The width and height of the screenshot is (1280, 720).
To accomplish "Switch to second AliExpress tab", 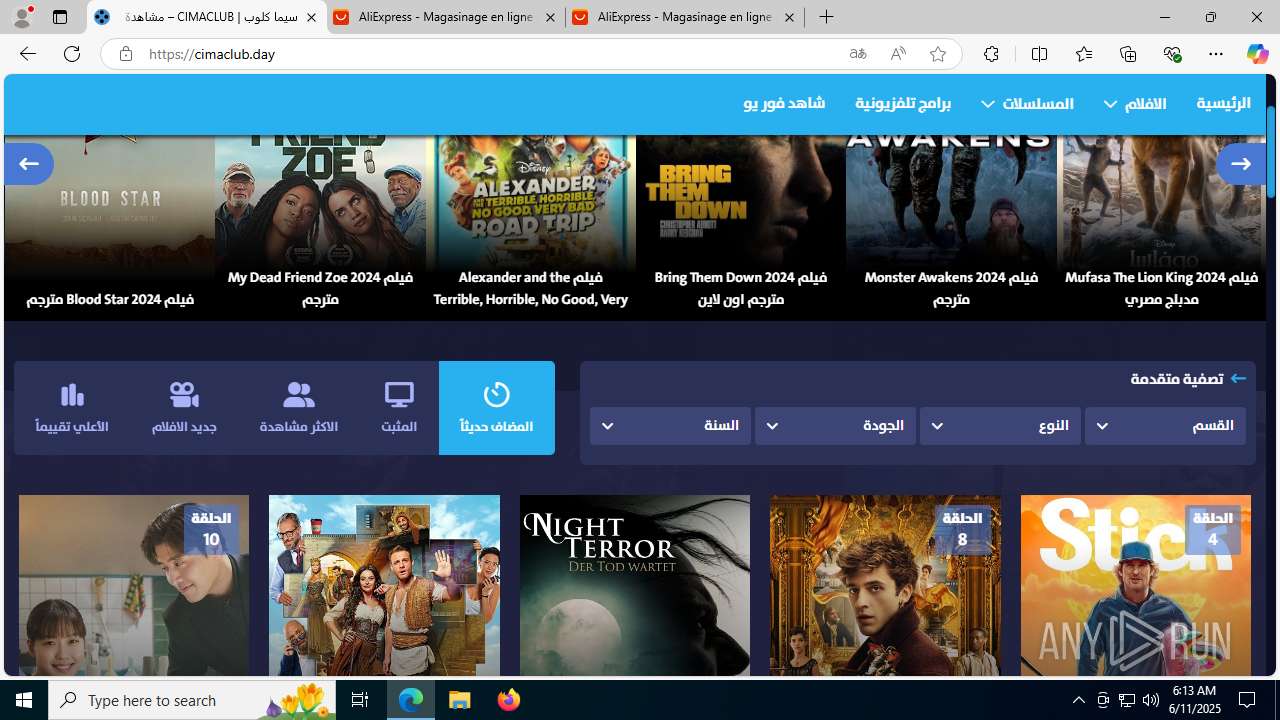I will click(x=685, y=17).
